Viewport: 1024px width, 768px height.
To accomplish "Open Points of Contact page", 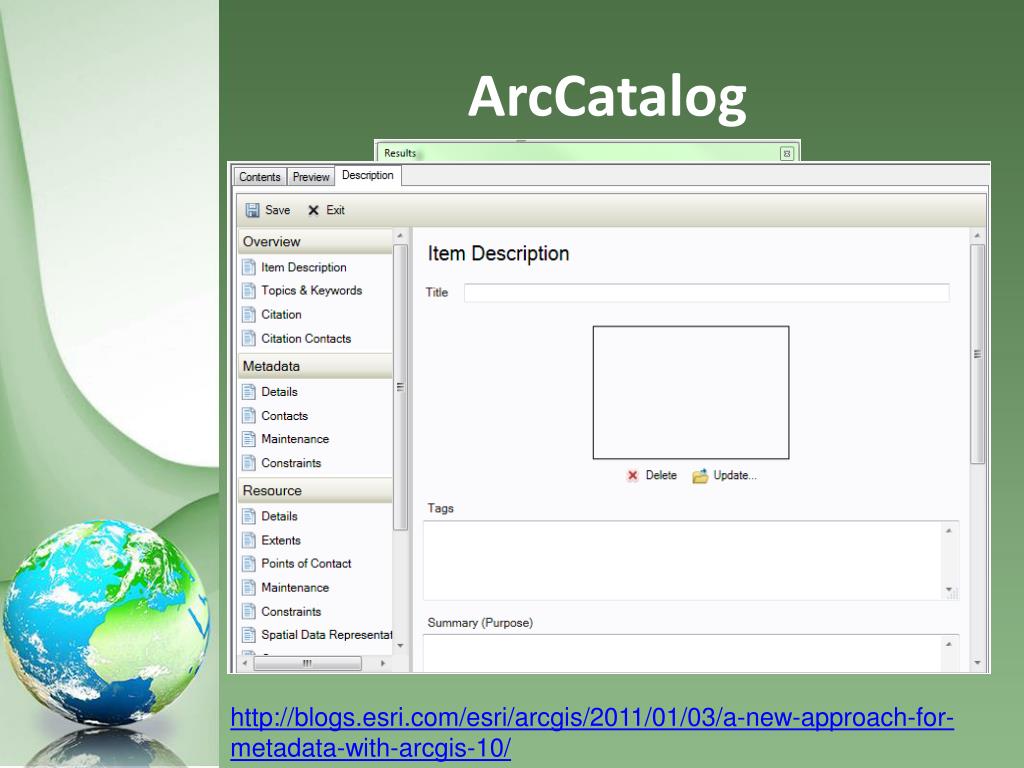I will [x=306, y=564].
